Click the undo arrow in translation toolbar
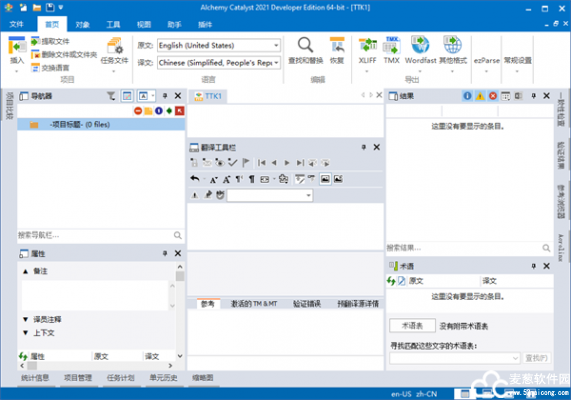The image size is (571, 400). click(x=195, y=179)
